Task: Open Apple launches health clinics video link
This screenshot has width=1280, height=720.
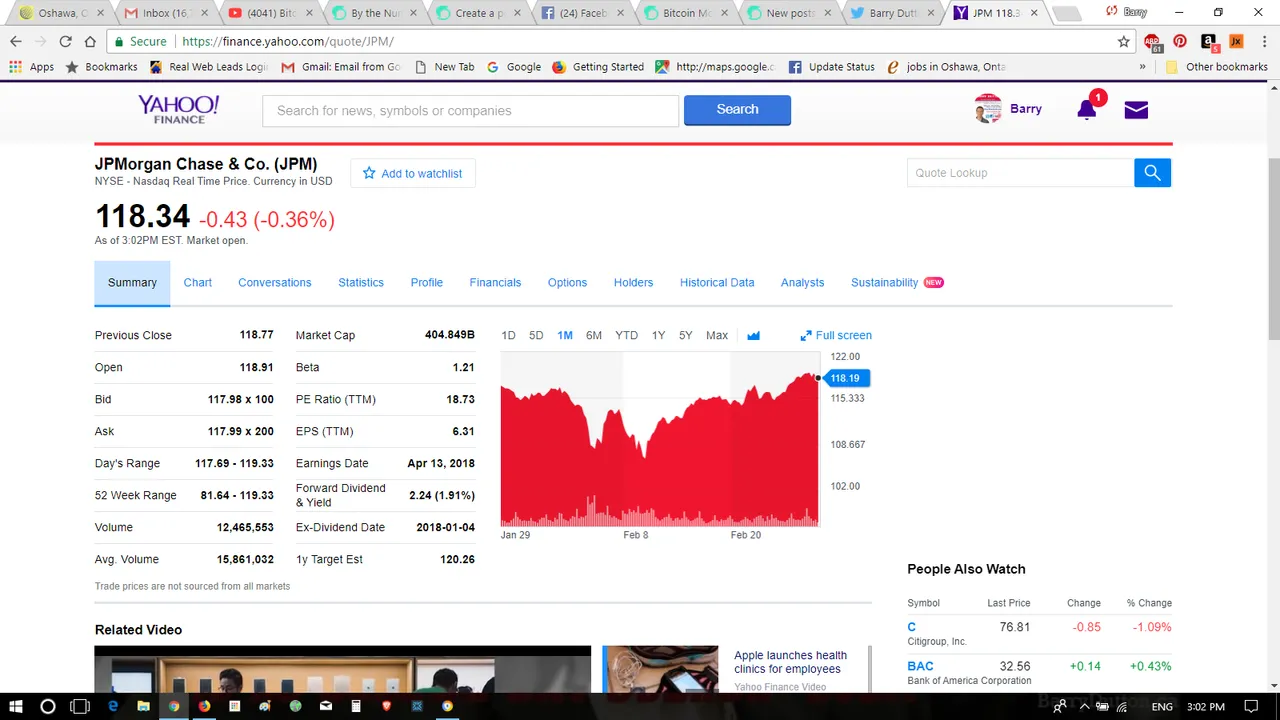Action: pyautogui.click(x=790, y=662)
